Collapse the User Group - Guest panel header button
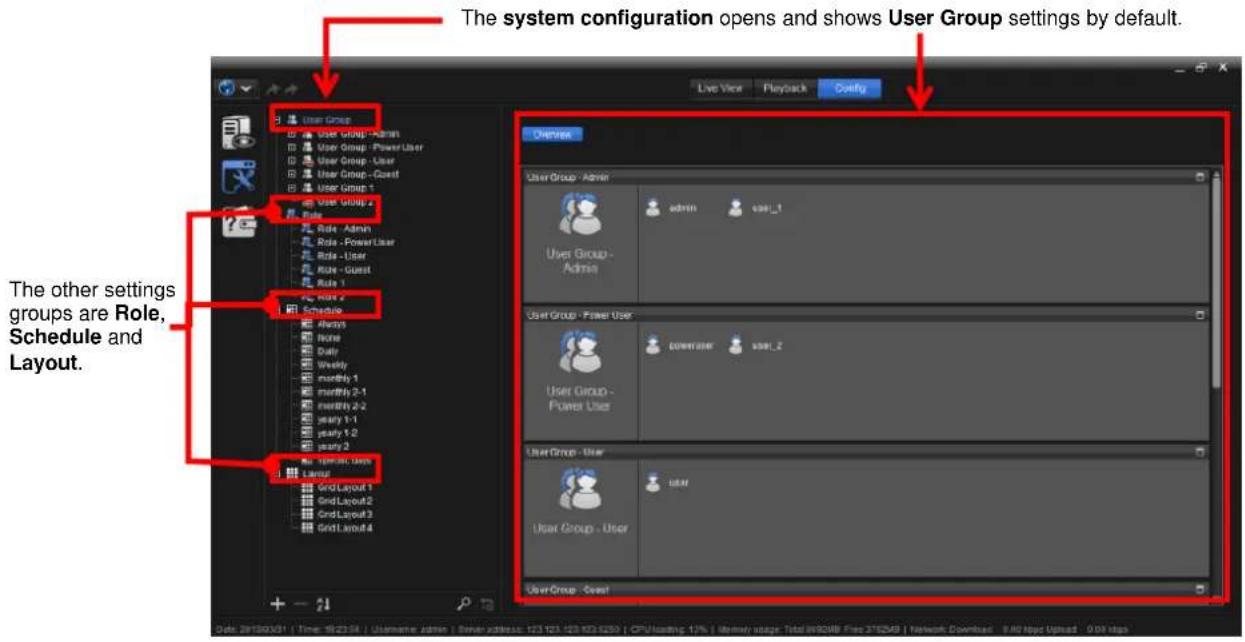 point(1200,589)
